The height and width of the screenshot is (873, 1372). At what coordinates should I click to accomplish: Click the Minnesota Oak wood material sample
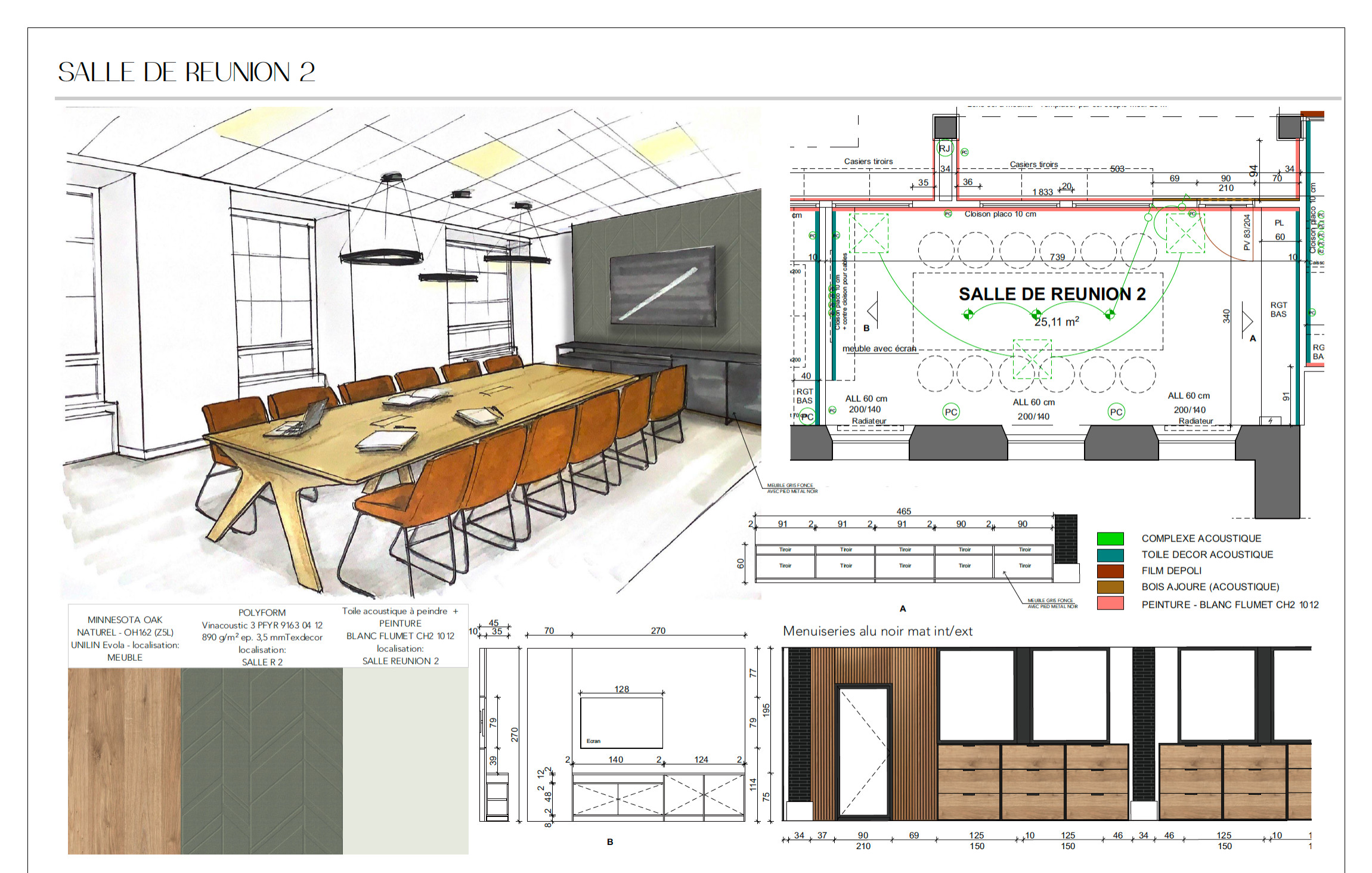(x=125, y=761)
